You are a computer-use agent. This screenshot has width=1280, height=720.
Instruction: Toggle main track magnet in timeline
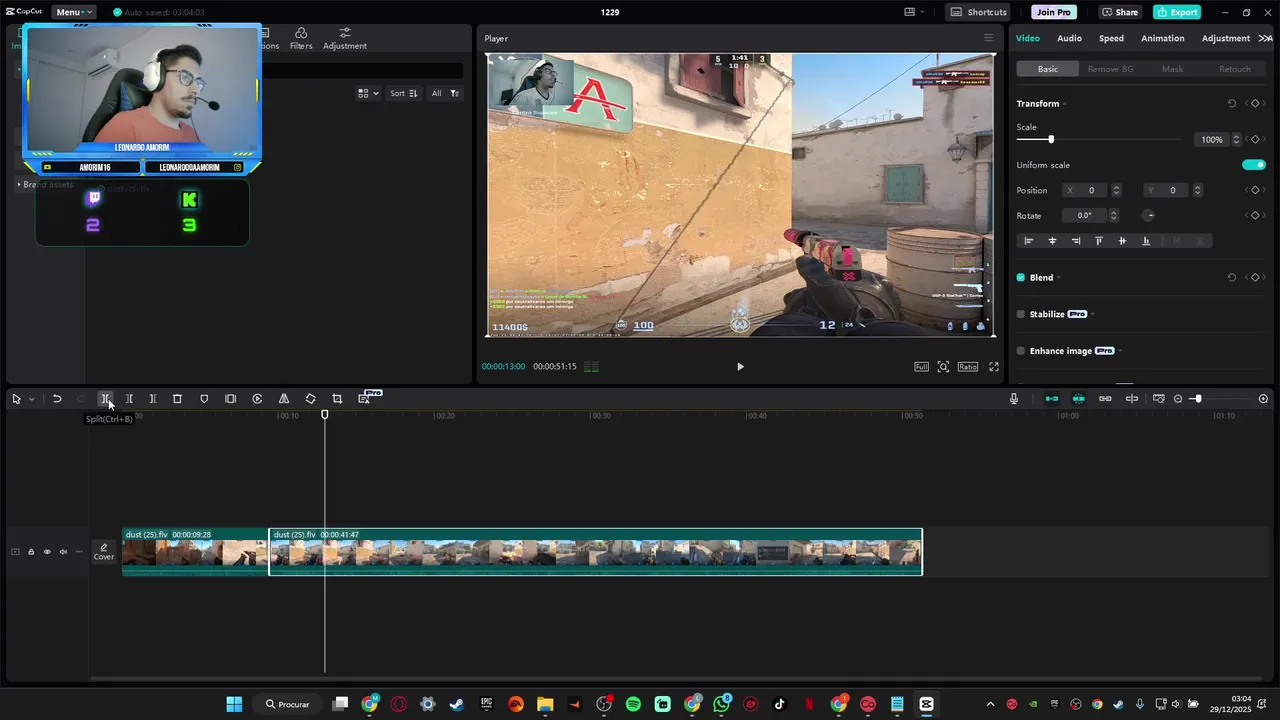coord(1052,399)
